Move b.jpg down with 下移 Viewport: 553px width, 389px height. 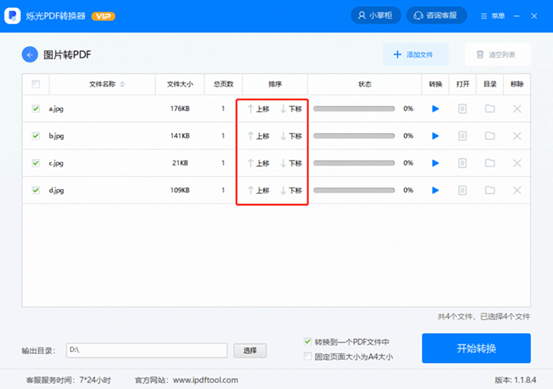point(291,136)
